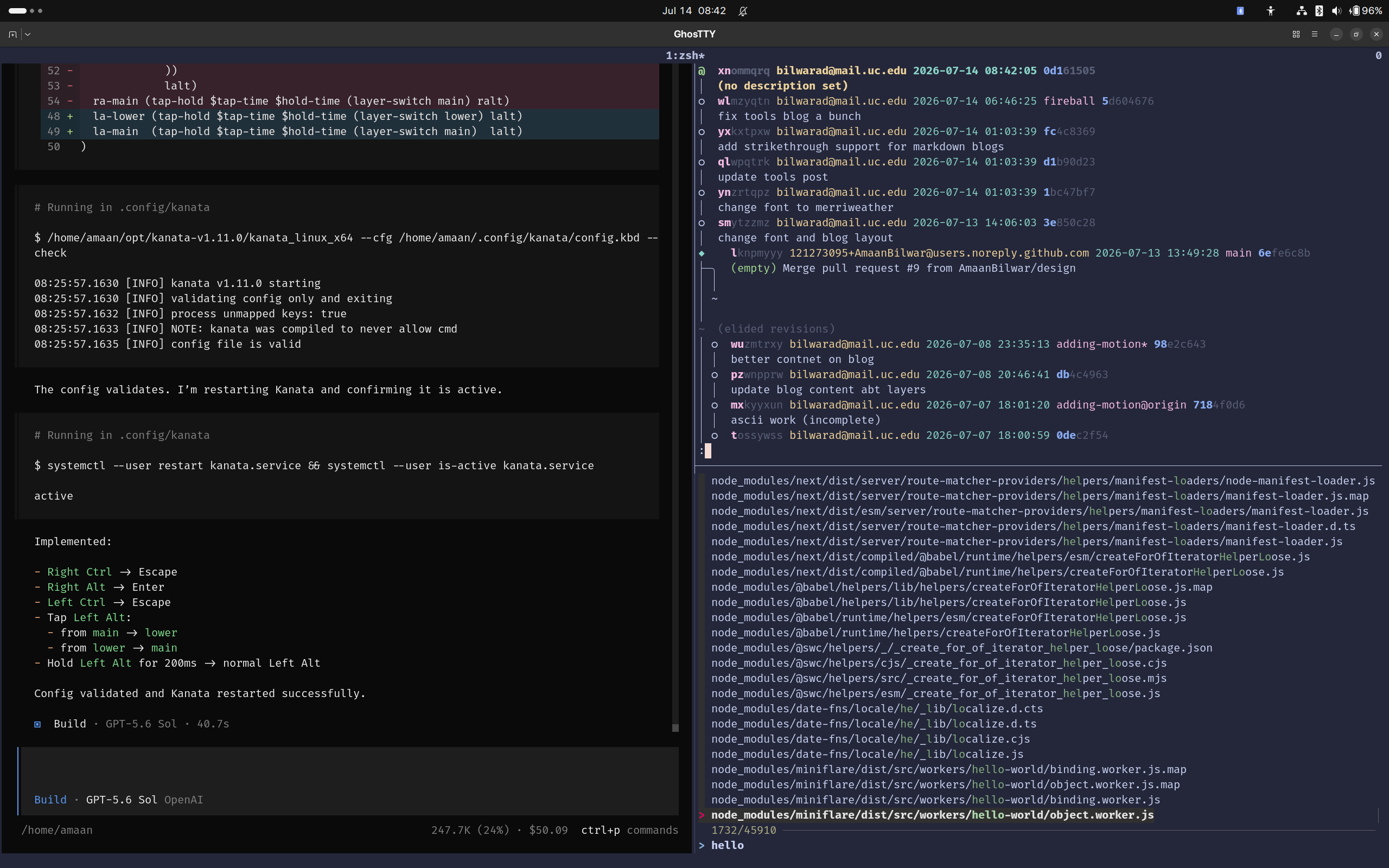This screenshot has height=868, width=1389.
Task: Open a new tab in Ghostty
Action: coord(12,34)
